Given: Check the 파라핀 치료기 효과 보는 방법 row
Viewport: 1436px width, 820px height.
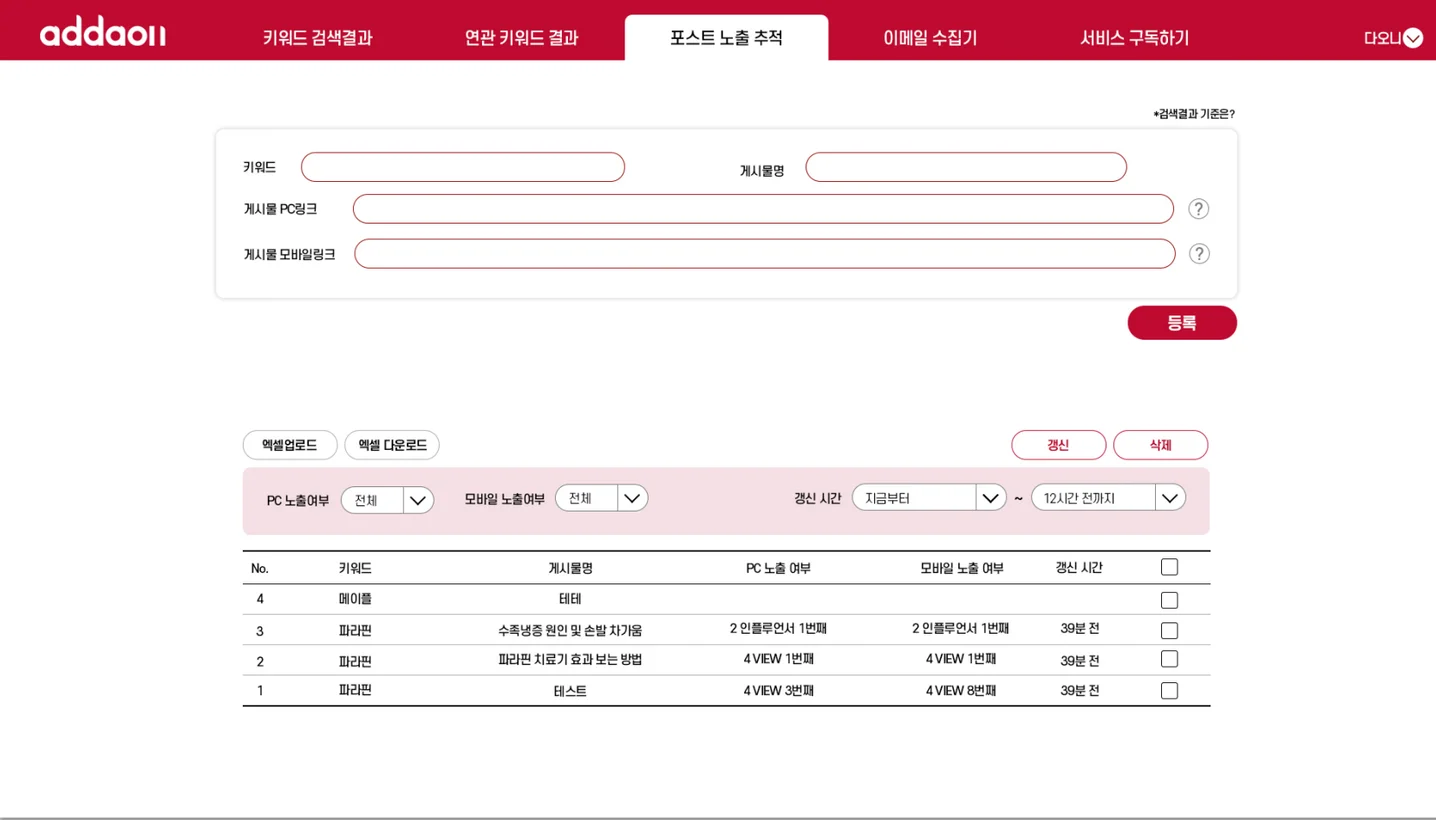Looking at the screenshot, I should (x=1169, y=659).
